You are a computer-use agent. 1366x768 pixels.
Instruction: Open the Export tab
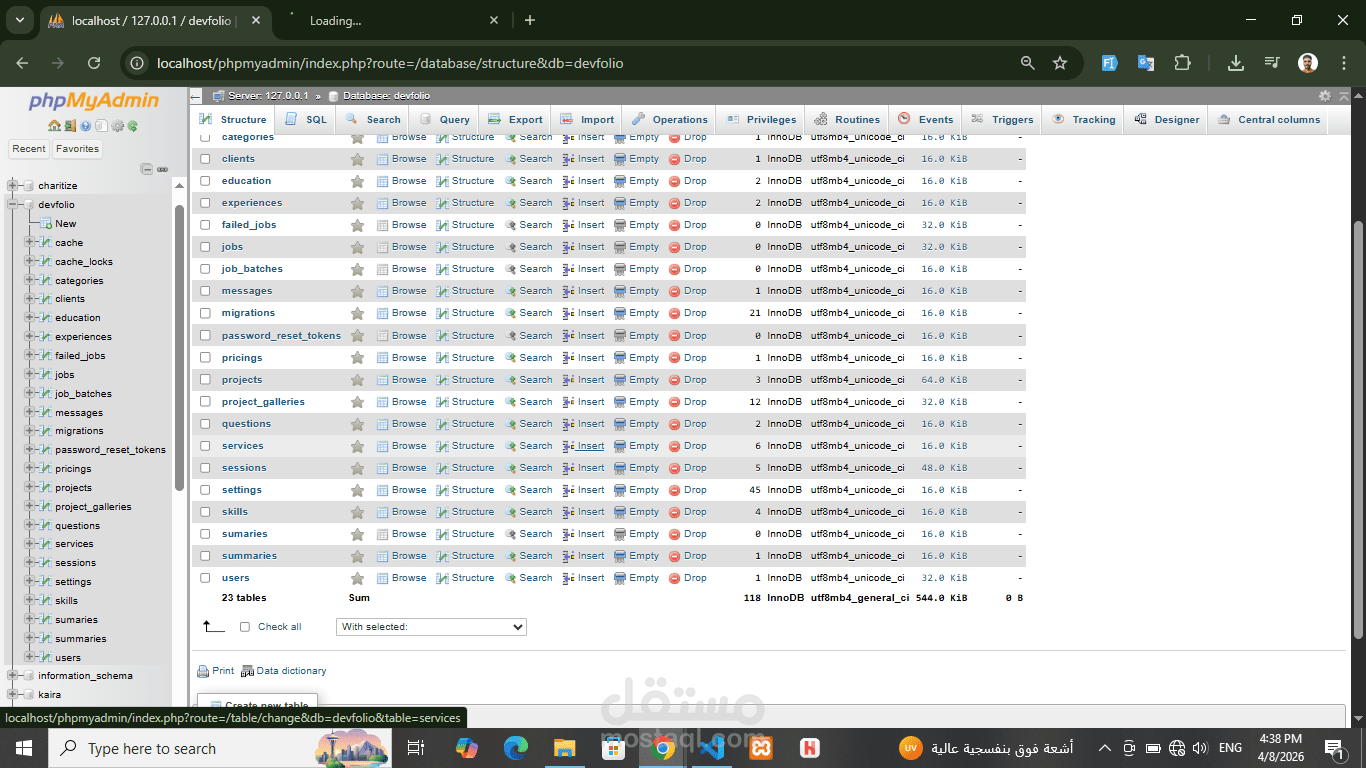point(515,119)
